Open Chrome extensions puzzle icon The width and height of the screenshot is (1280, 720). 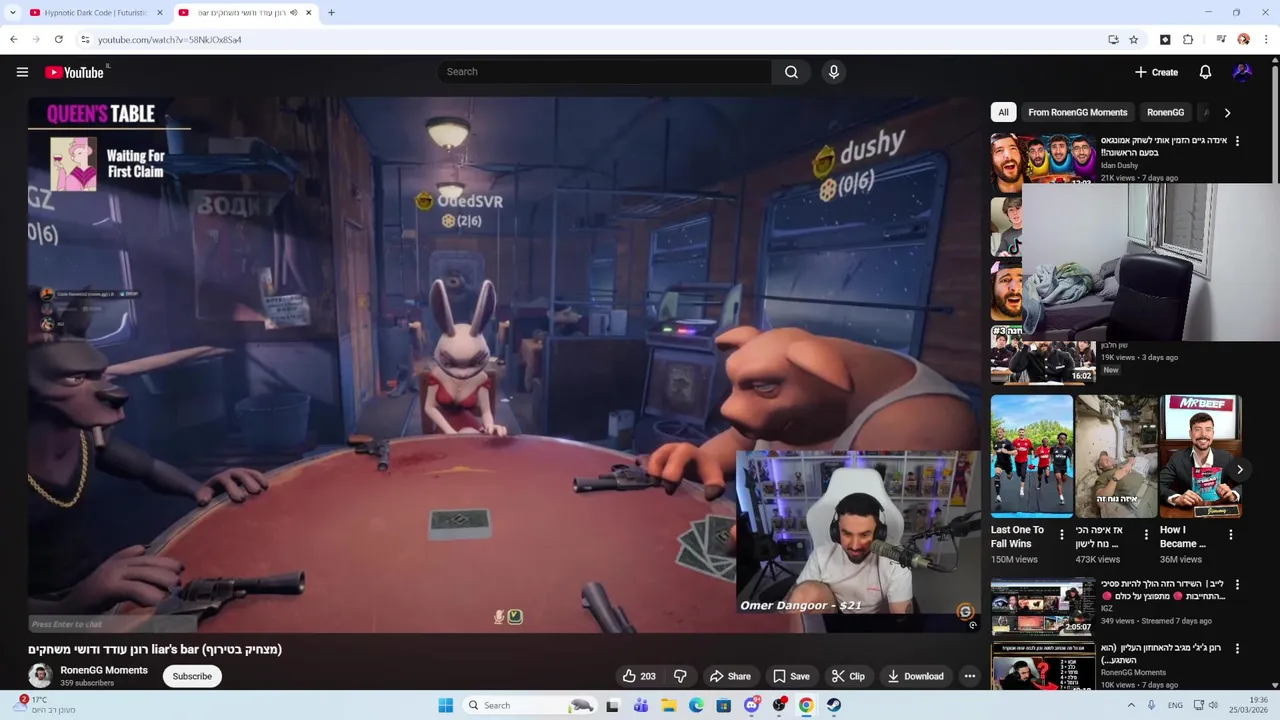click(1188, 40)
